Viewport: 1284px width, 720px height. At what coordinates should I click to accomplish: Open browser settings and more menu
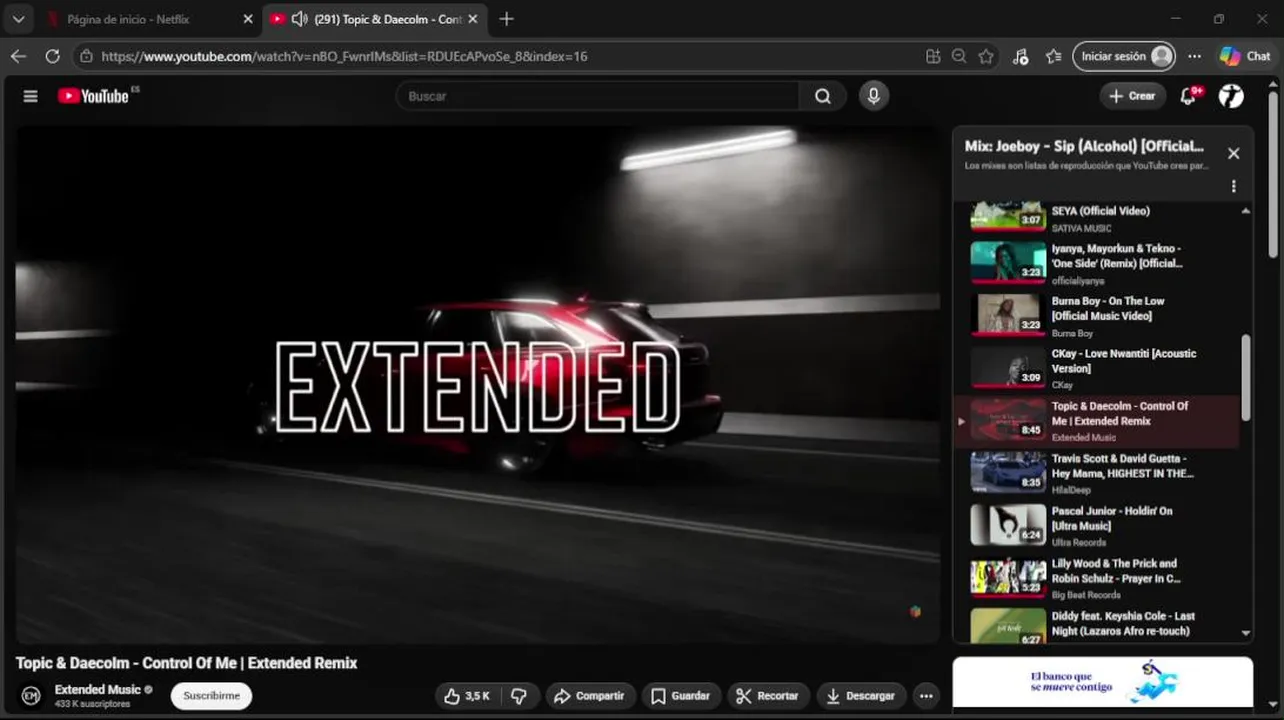tap(1194, 56)
